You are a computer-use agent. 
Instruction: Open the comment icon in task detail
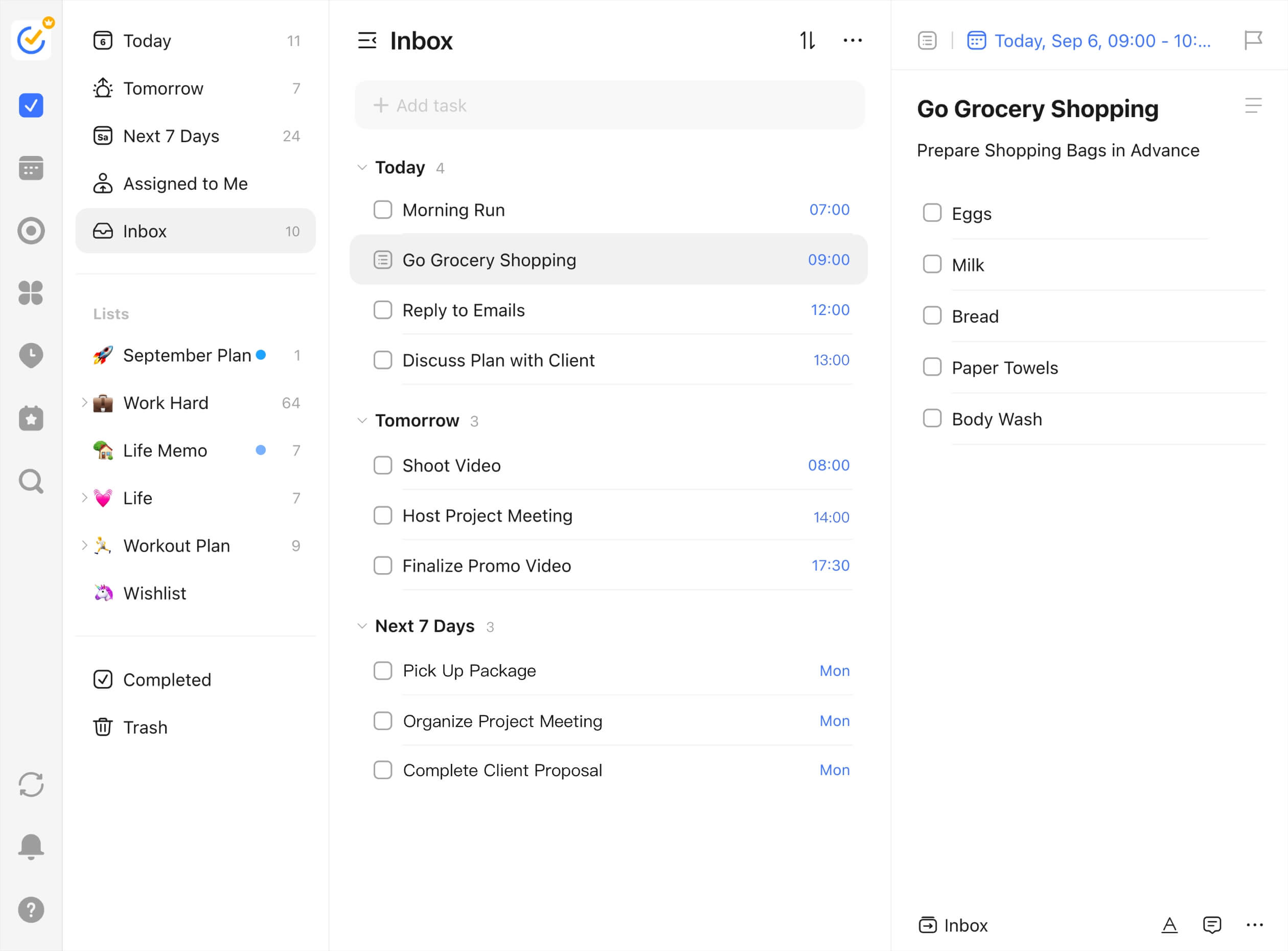coord(1211,924)
